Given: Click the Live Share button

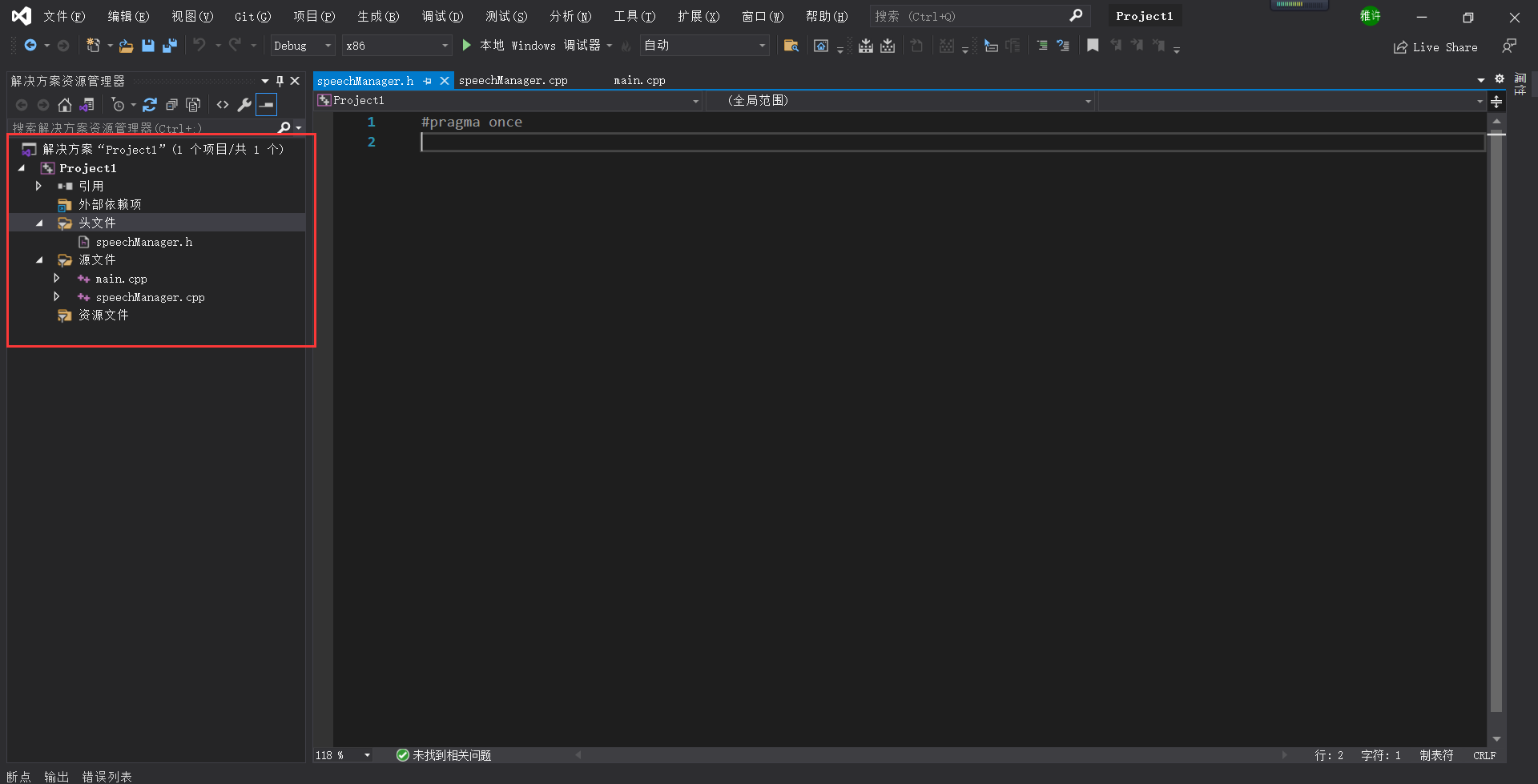Looking at the screenshot, I should click(x=1435, y=47).
